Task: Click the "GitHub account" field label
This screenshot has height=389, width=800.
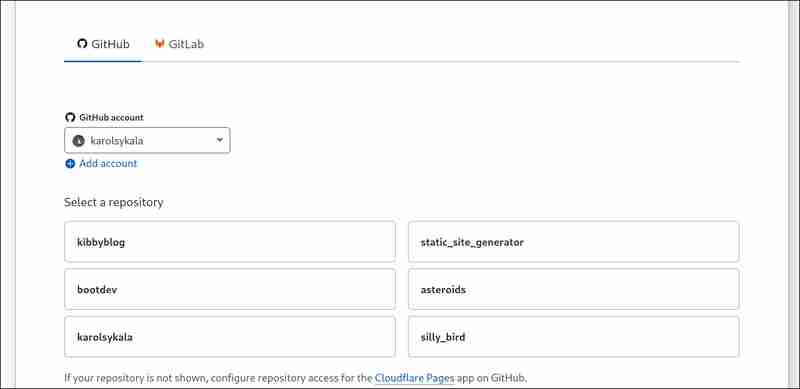Action: tap(111, 117)
